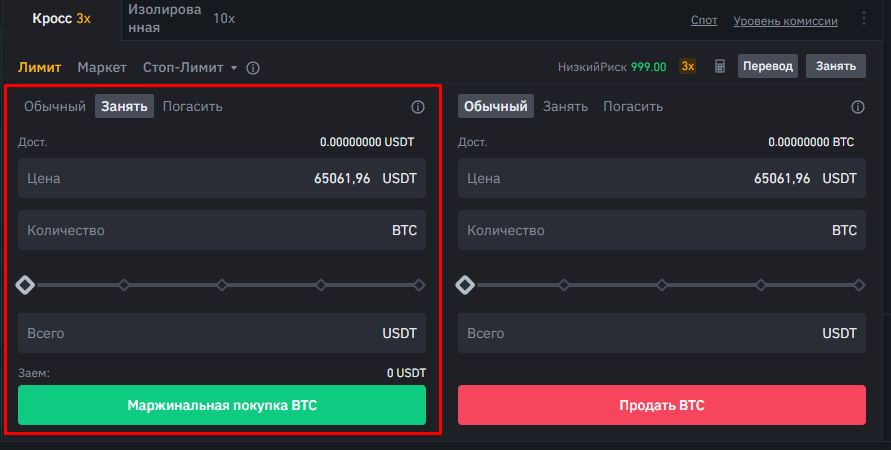Click the buy panel amount slider handle
This screenshot has height=450, width=891.
pos(26,285)
